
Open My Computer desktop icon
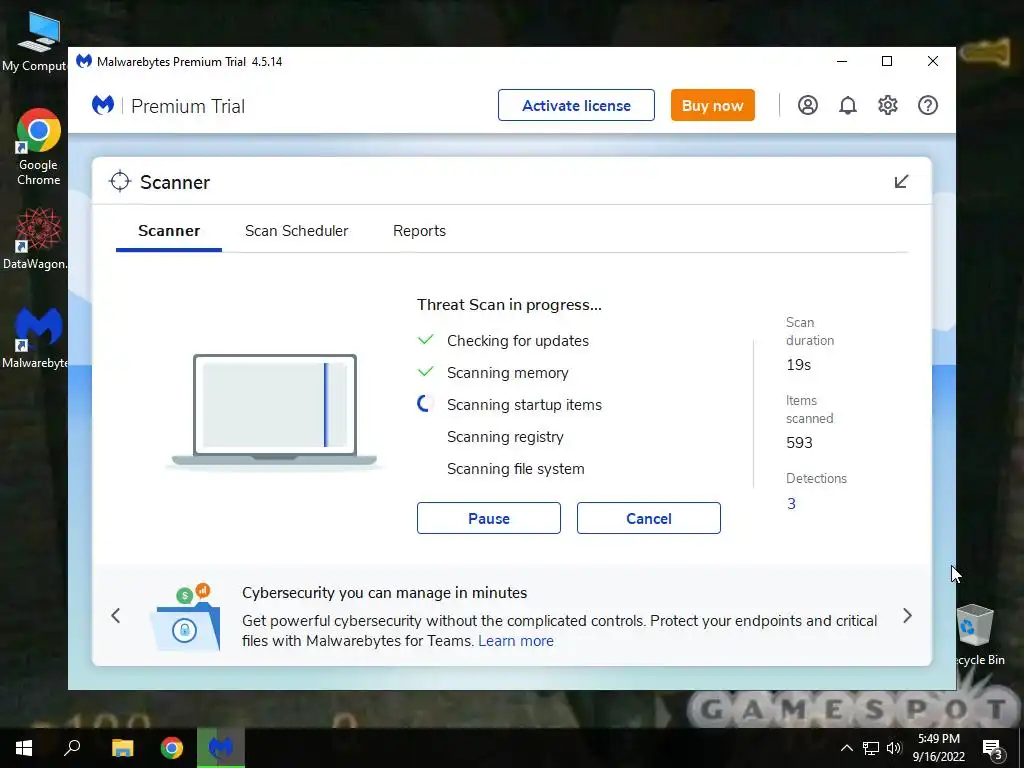[x=36, y=41]
